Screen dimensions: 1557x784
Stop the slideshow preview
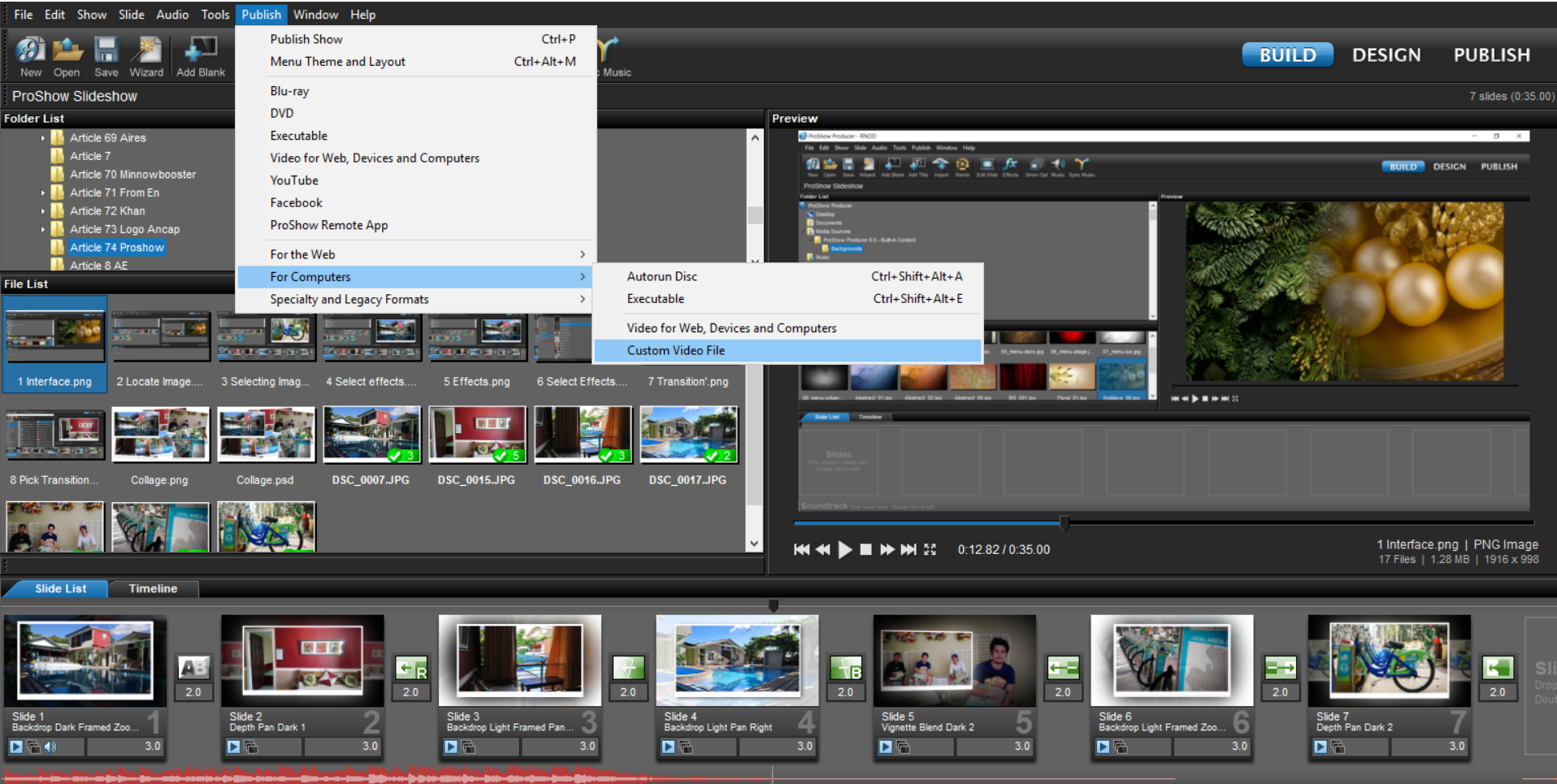tap(865, 550)
